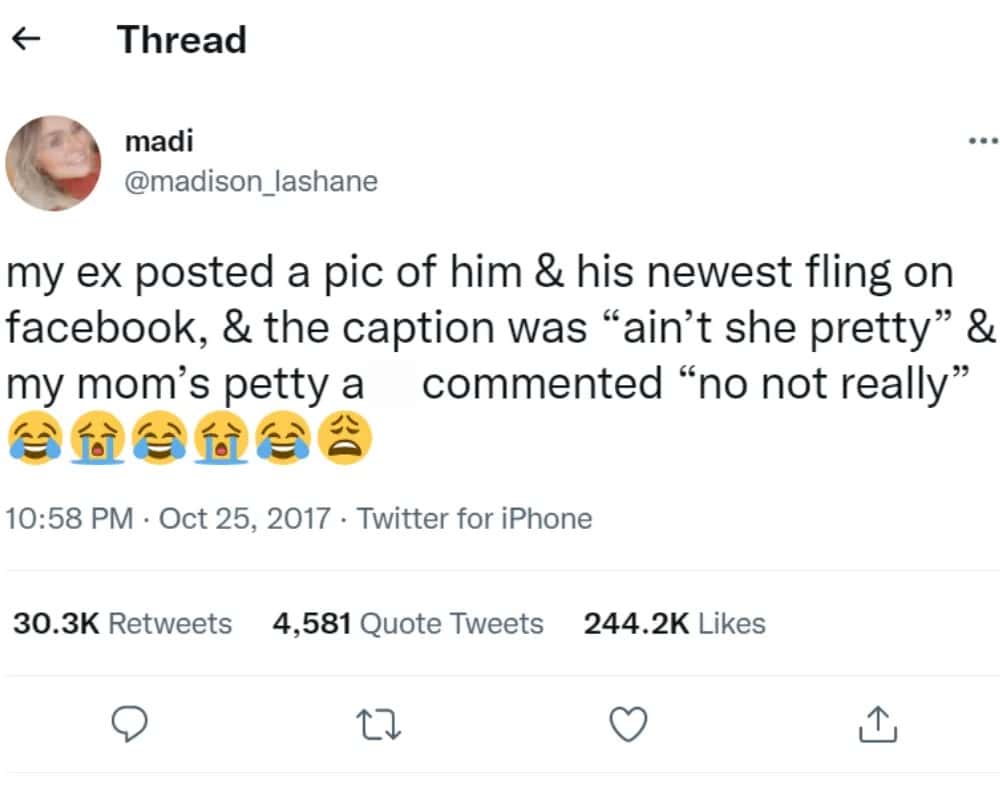Visit the @madison_lashane handle
The image size is (1000, 800).
(250, 181)
